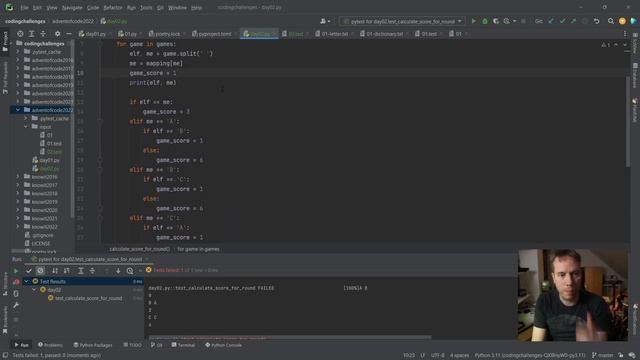Open the TODO tool window
This screenshot has height=360, width=640.
pos(132,345)
